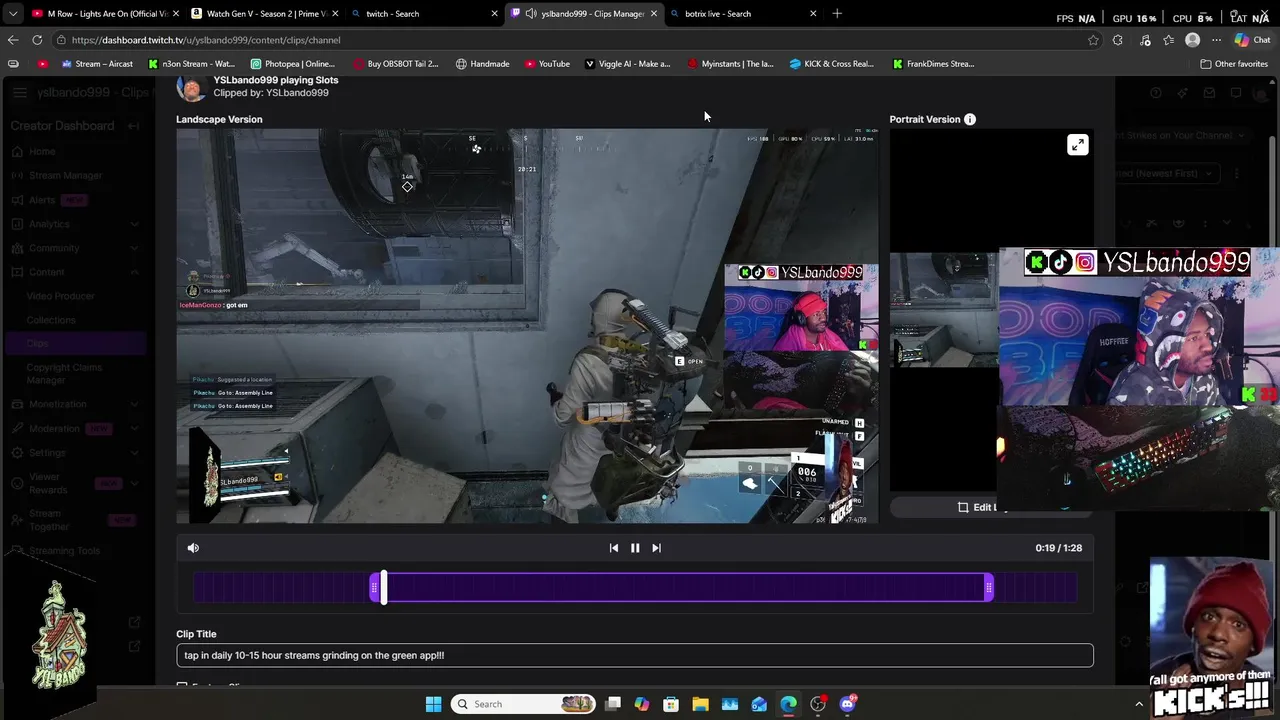Click the Windows taskbar Search box
This screenshot has width=1280, height=720.
(x=523, y=704)
